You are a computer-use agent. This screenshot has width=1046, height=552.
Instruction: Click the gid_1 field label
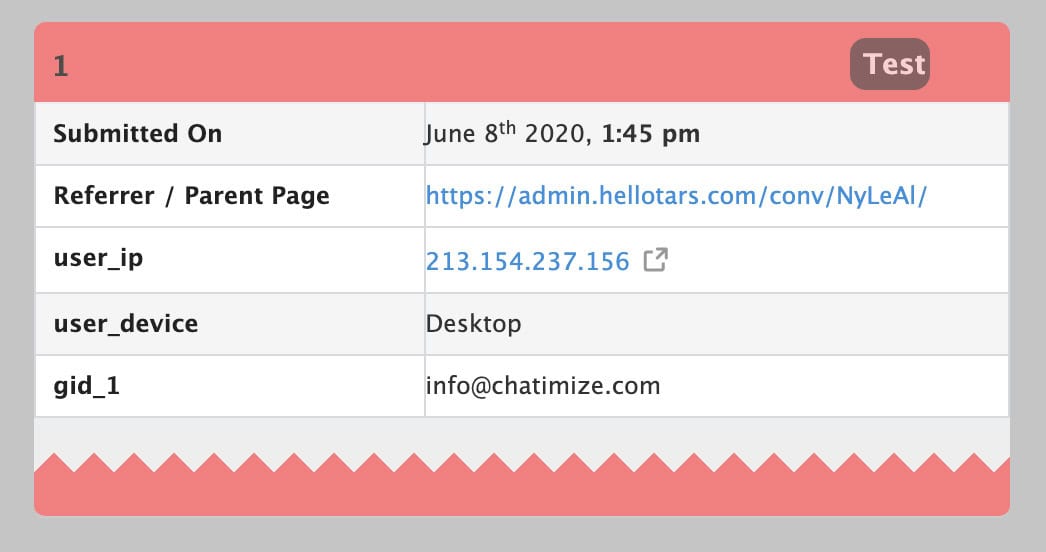[87, 386]
